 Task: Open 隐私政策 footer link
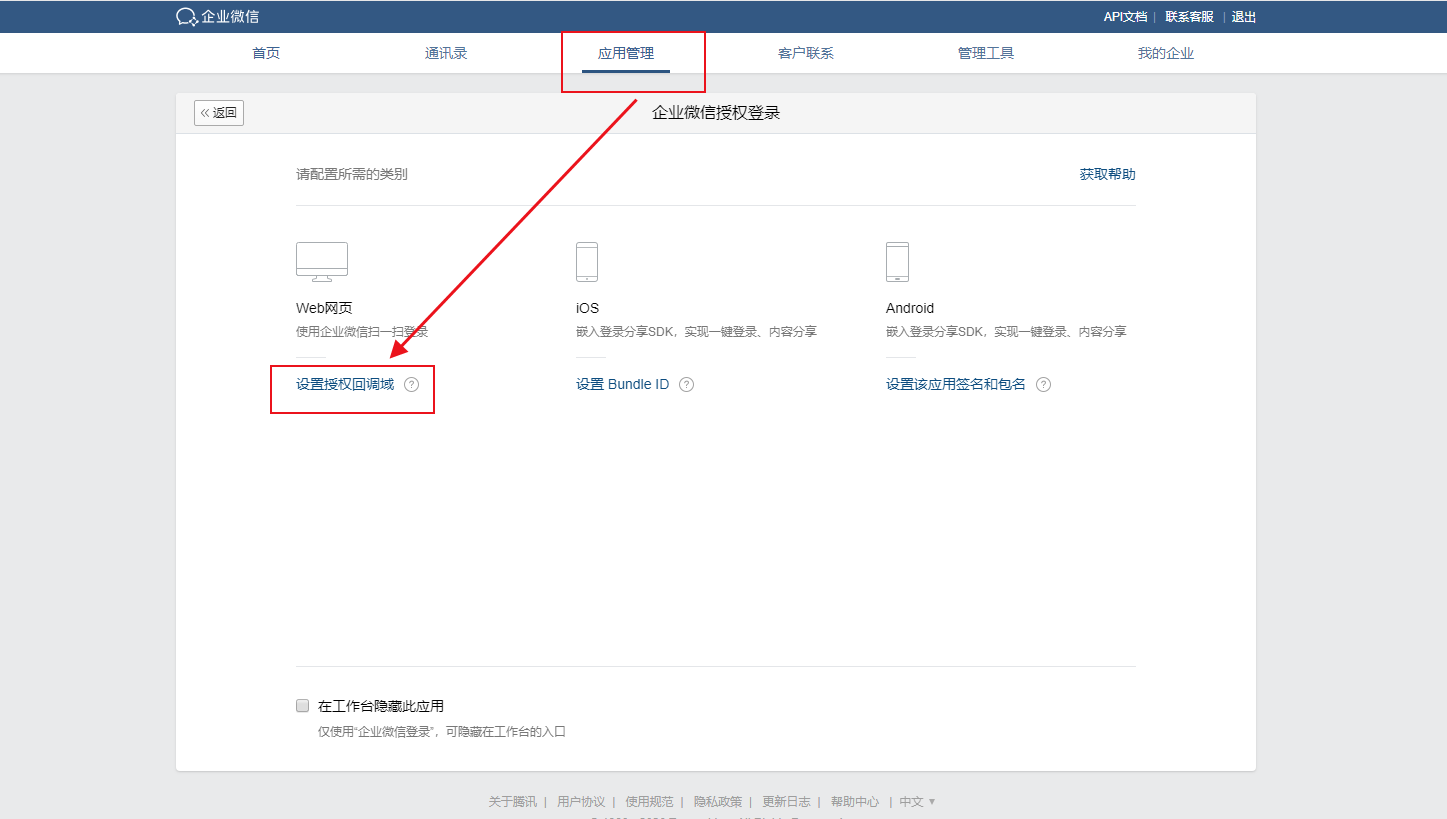[718, 802]
